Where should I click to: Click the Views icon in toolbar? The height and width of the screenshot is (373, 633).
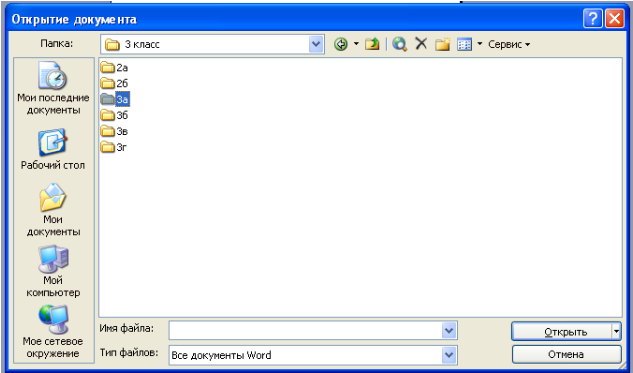pyautogui.click(x=464, y=44)
